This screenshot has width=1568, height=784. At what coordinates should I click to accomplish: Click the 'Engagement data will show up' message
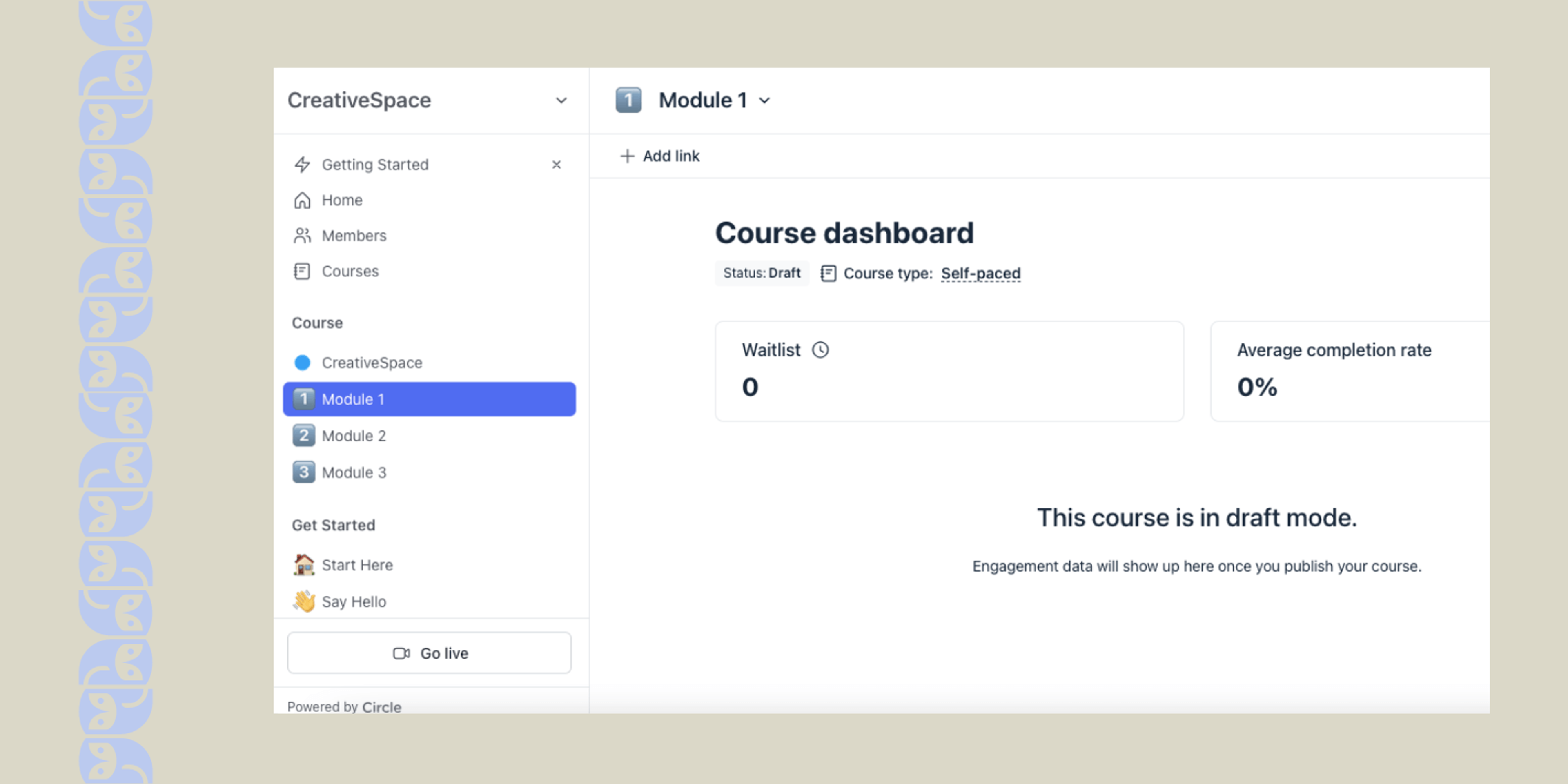coord(1197,566)
